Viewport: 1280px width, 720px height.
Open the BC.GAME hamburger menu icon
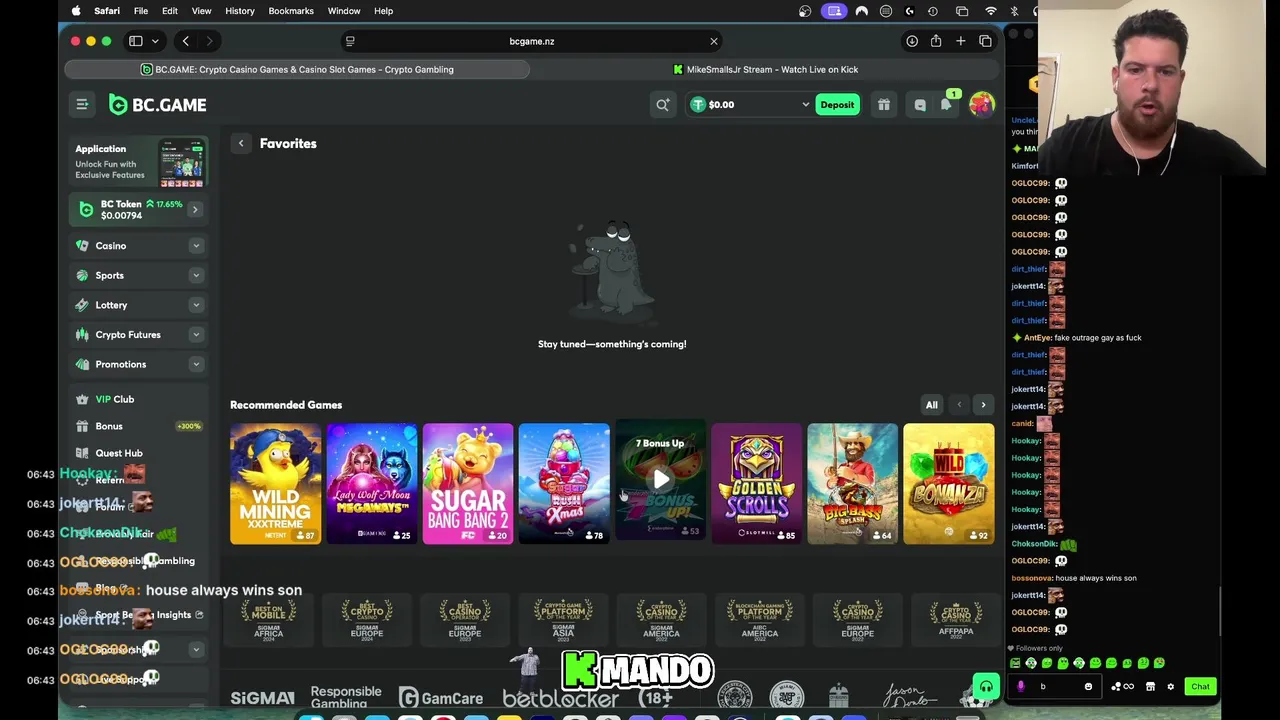click(x=82, y=104)
